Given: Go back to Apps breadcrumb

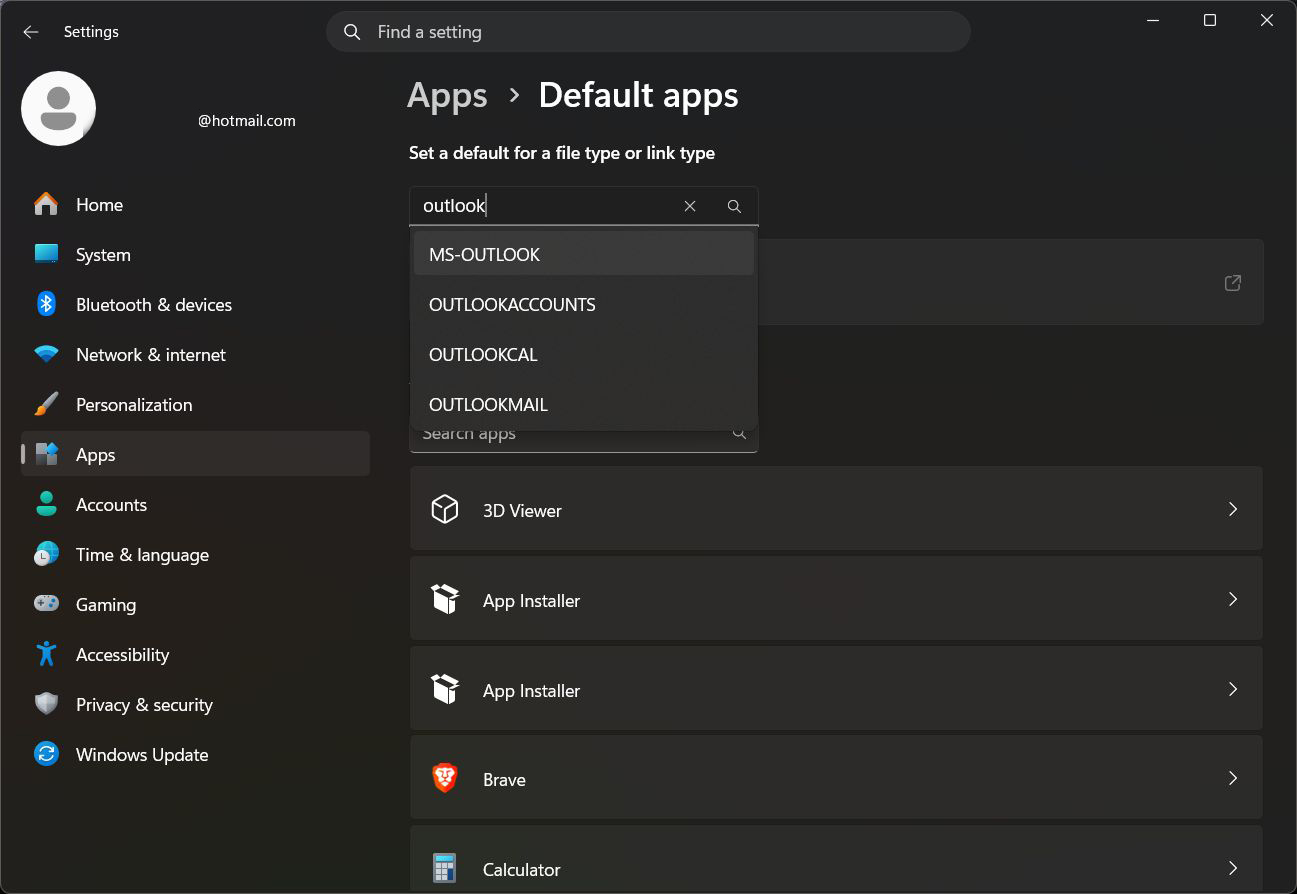Looking at the screenshot, I should pos(447,95).
